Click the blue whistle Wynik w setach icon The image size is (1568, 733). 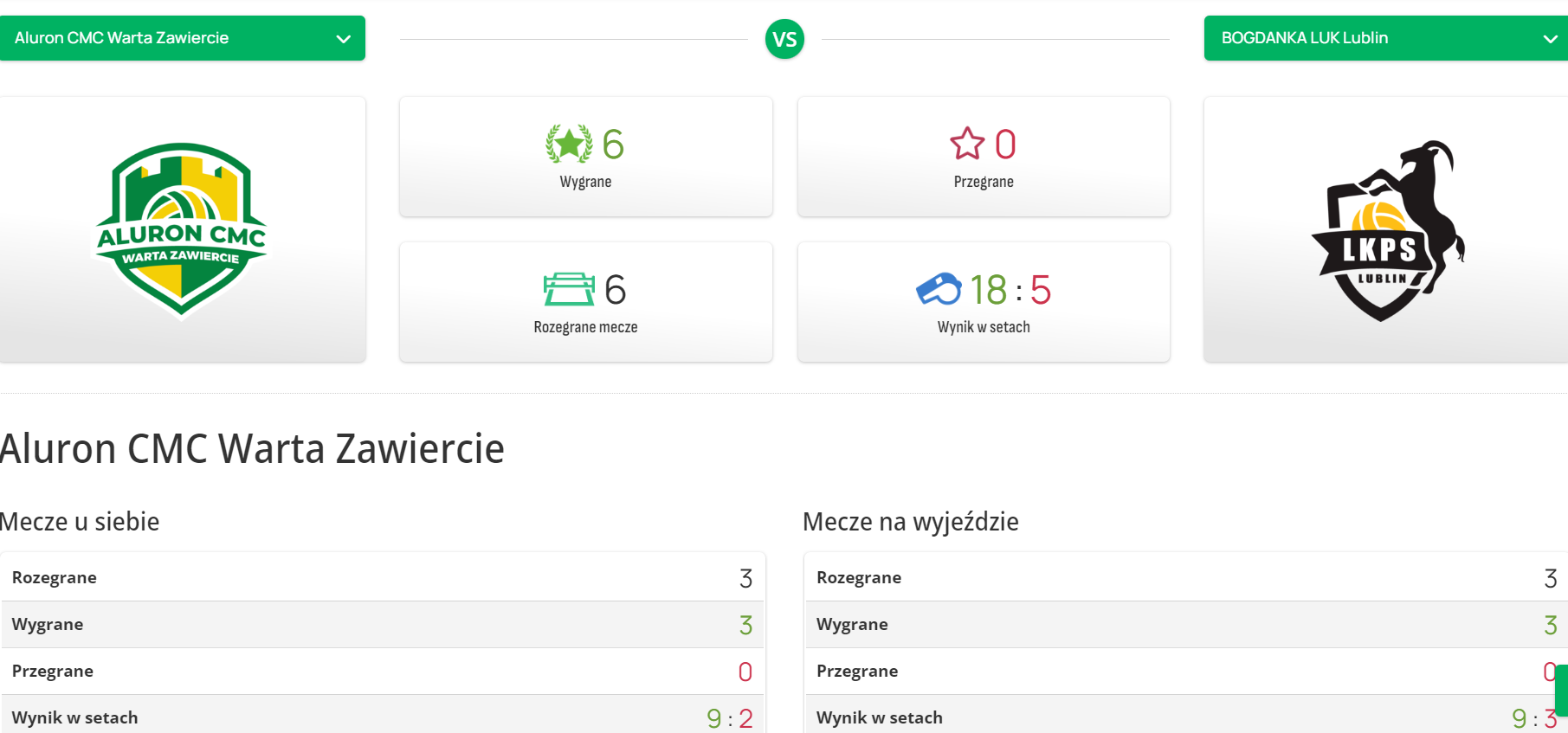(x=939, y=289)
